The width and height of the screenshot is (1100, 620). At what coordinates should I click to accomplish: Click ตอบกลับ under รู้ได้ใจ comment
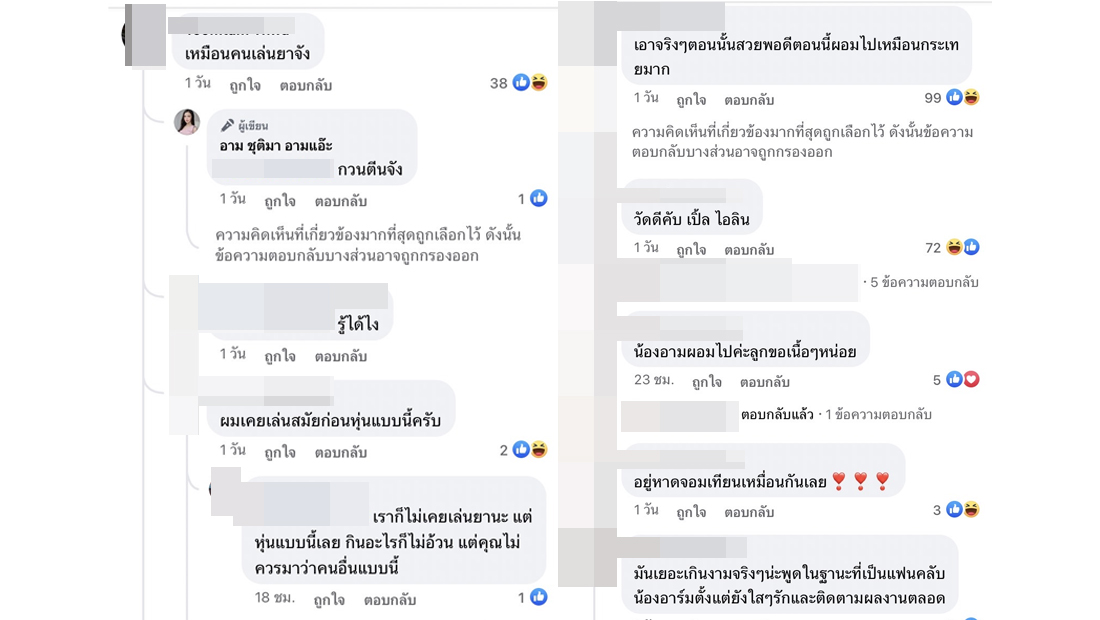point(341,356)
